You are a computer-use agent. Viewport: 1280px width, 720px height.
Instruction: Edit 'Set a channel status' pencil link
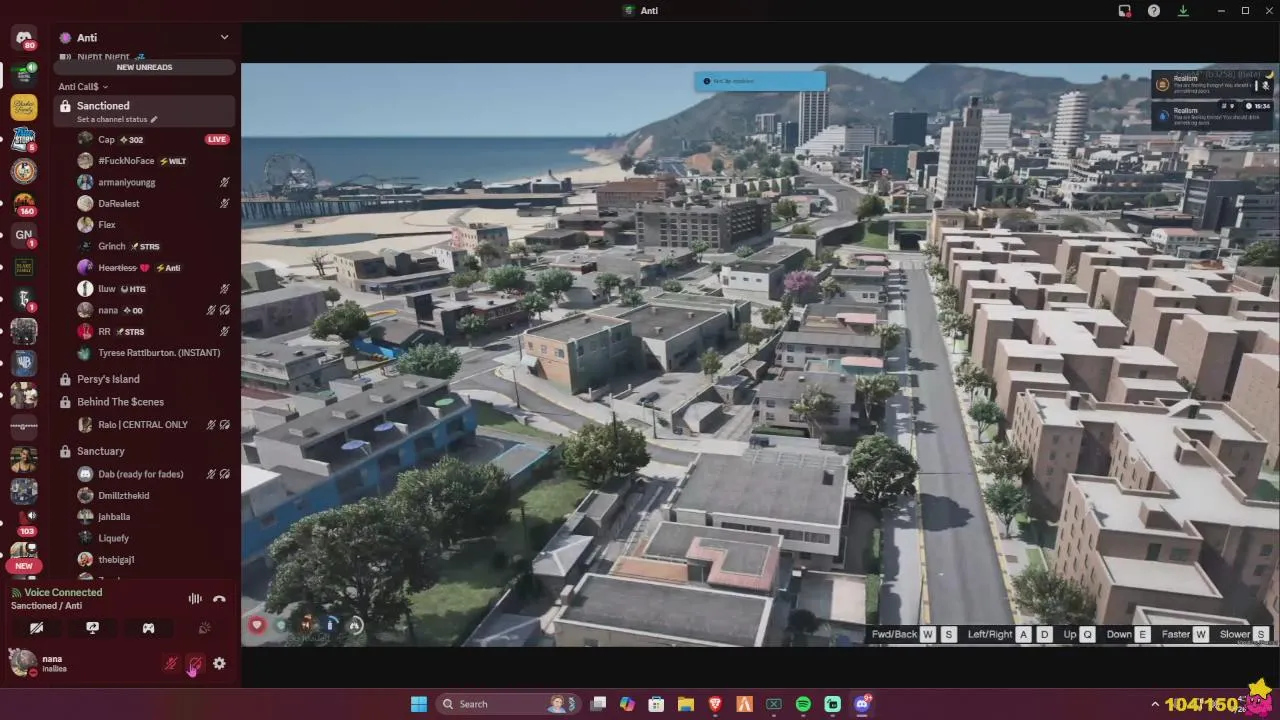pos(117,119)
